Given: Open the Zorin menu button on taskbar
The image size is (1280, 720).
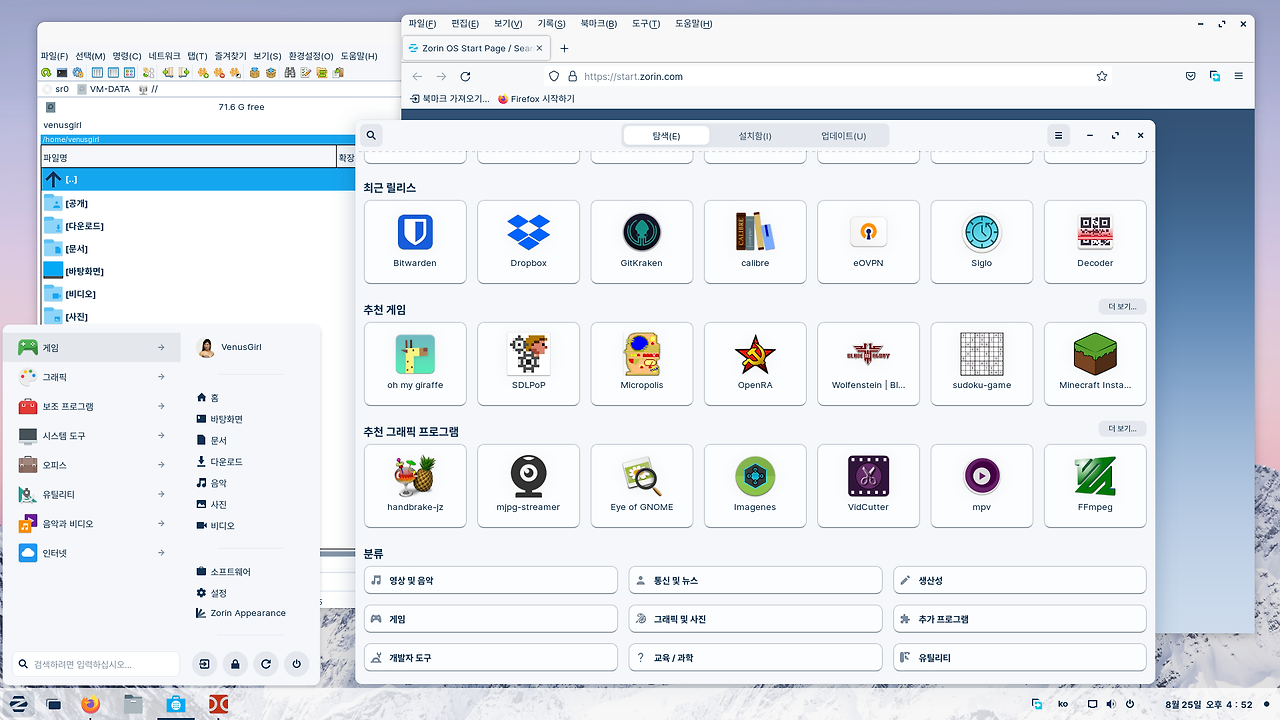Looking at the screenshot, I should point(18,704).
